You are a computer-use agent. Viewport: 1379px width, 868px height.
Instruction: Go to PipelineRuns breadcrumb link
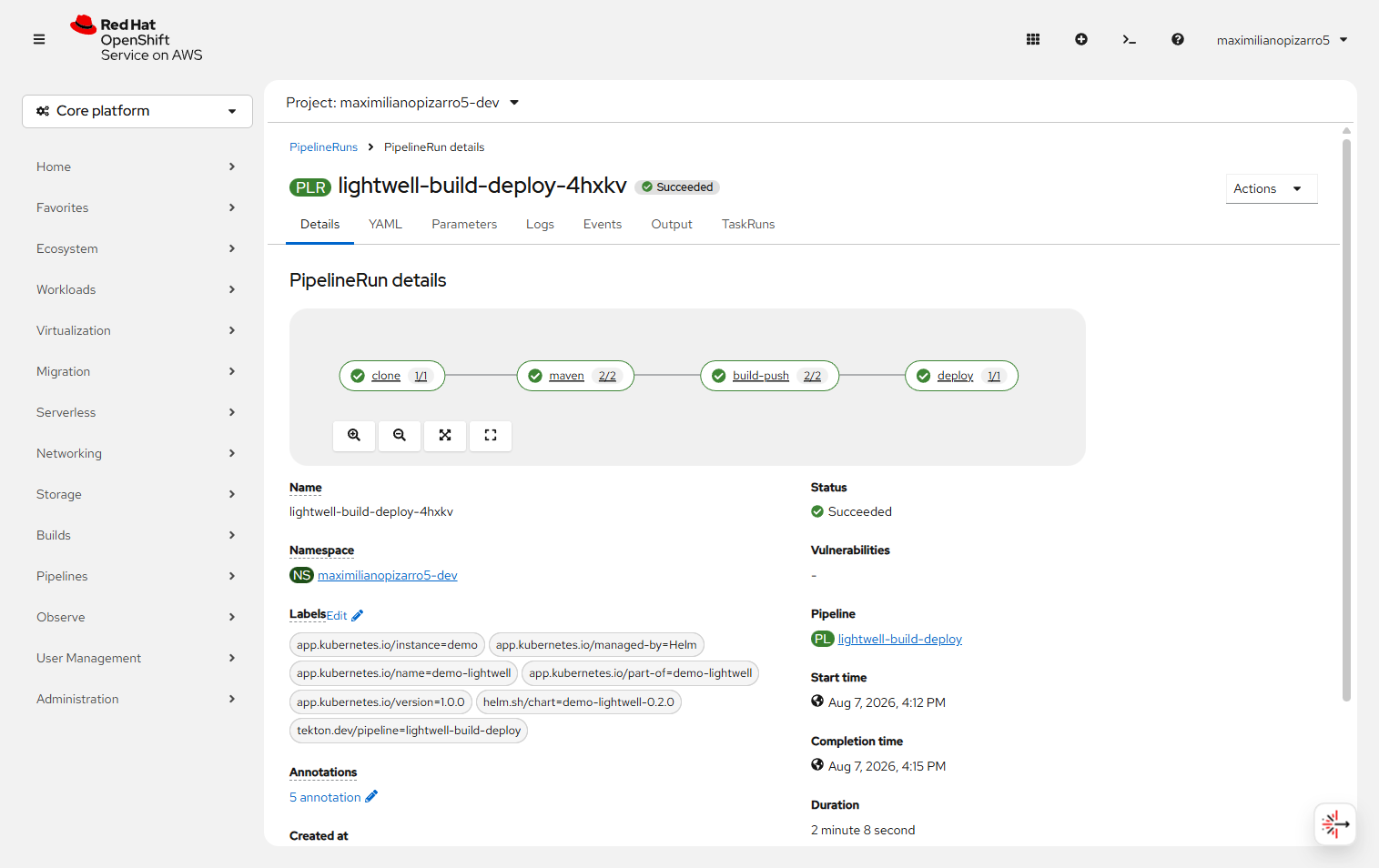tap(323, 147)
